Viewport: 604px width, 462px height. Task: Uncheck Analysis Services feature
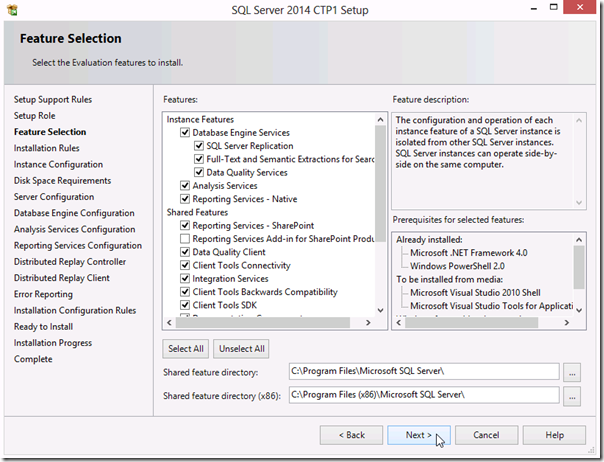185,186
